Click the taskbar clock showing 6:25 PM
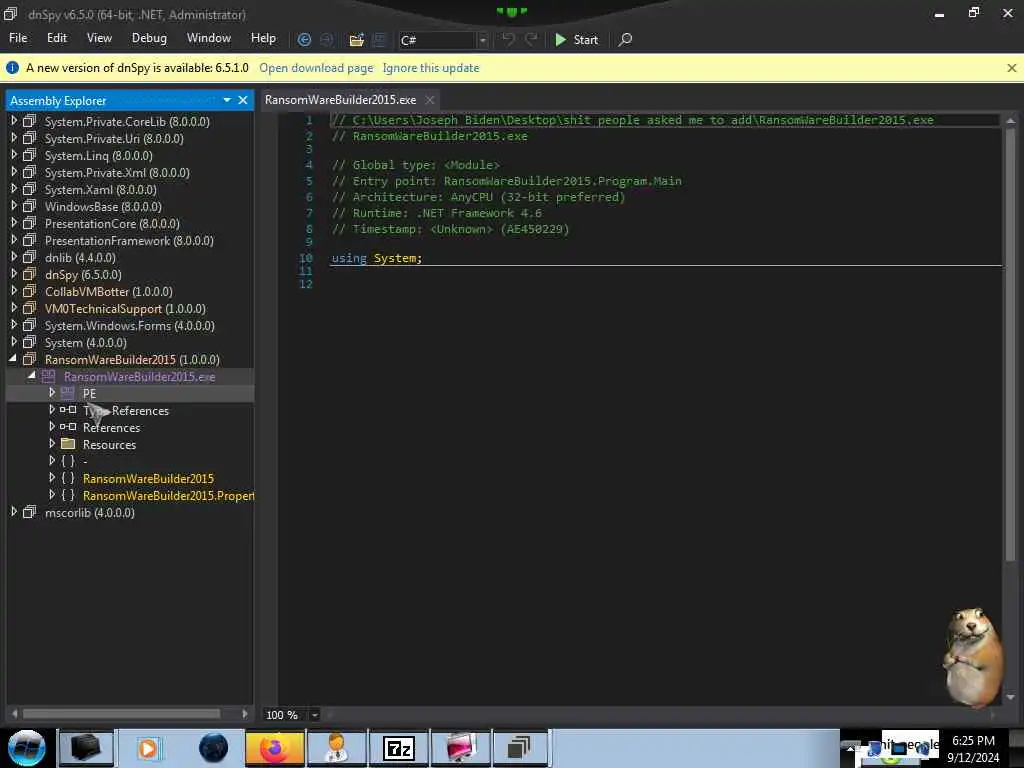 973,748
